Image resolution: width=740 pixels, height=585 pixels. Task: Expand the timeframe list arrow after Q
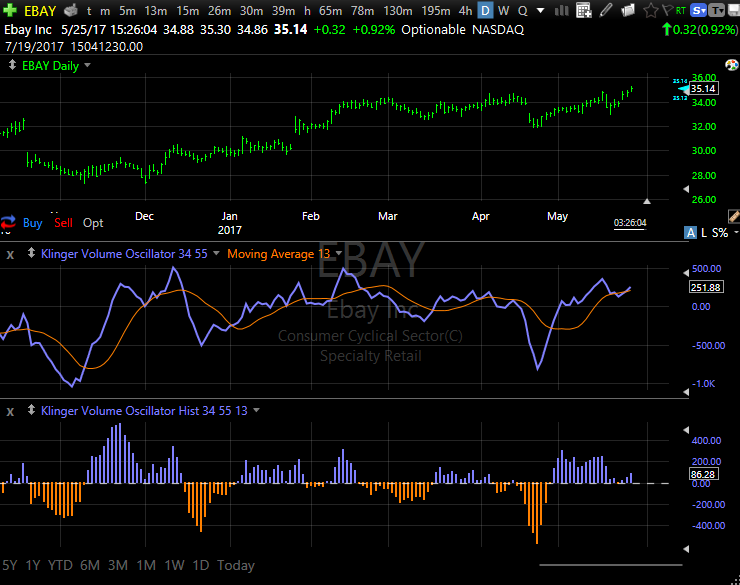pyautogui.click(x=541, y=10)
